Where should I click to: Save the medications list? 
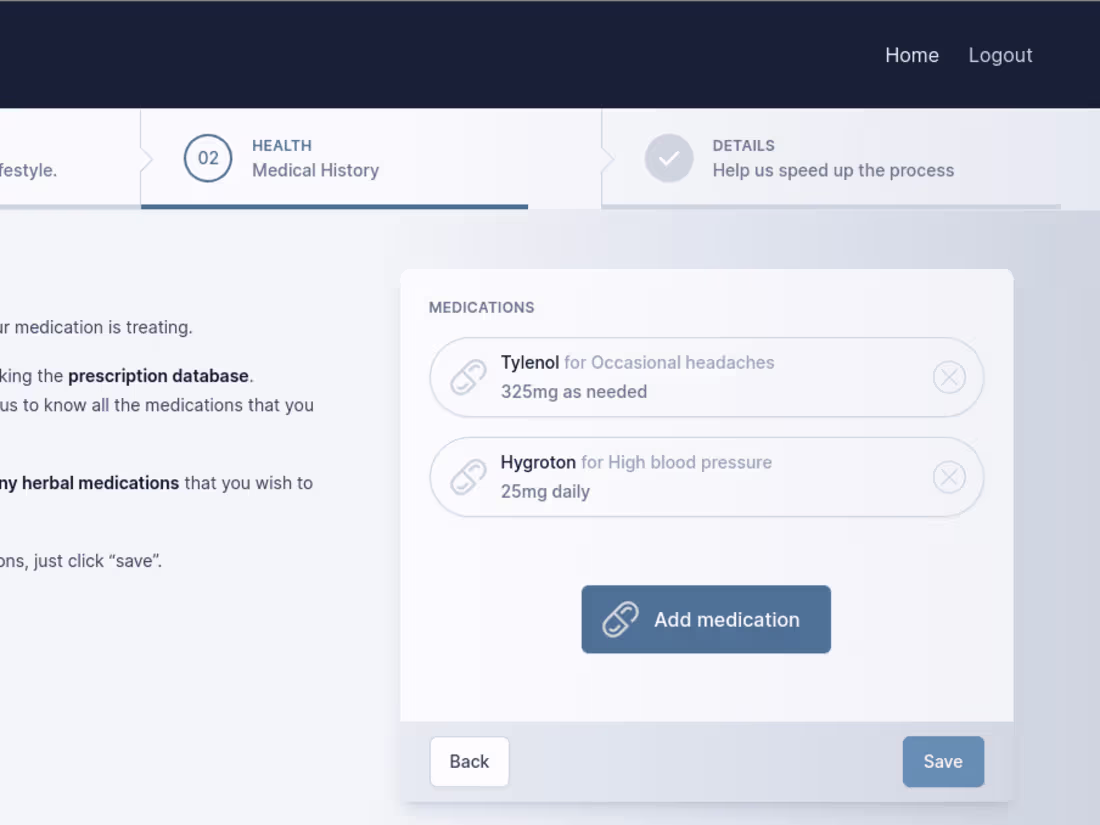pyautogui.click(x=942, y=761)
